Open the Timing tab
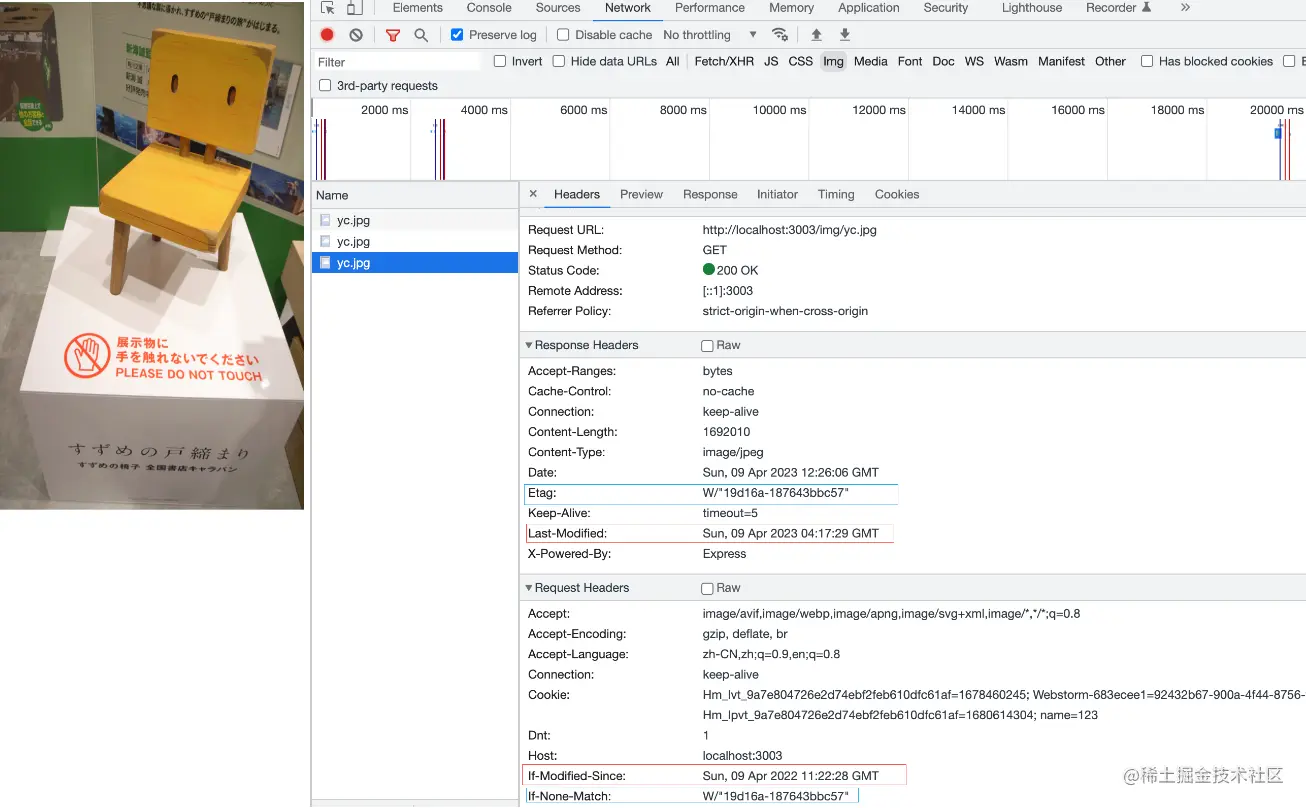Screen dimensions: 1306x808 (836, 194)
